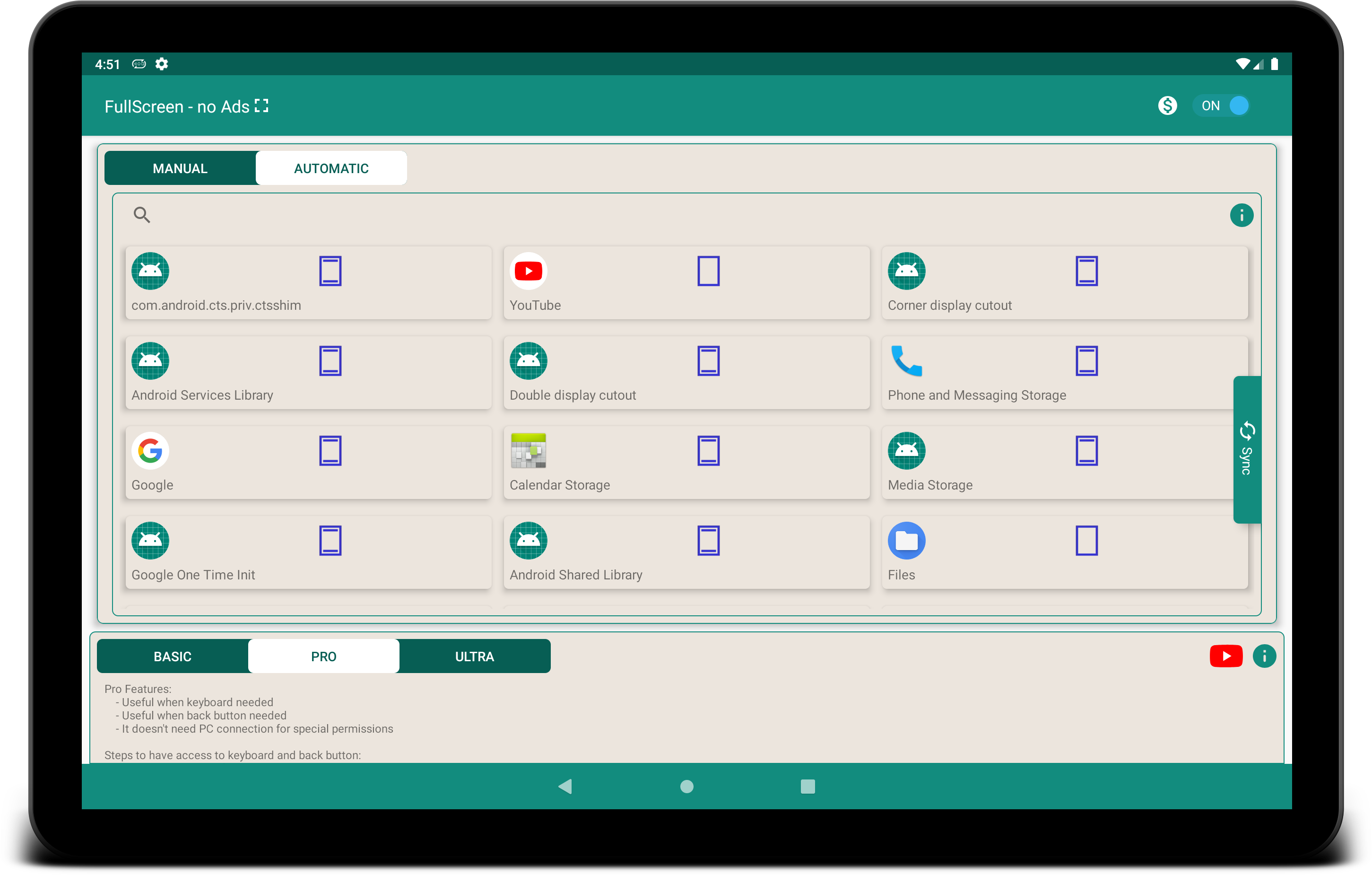This screenshot has height=875, width=1372.
Task: Click the 'Pro Features:' heading text
Action: pyautogui.click(x=138, y=689)
